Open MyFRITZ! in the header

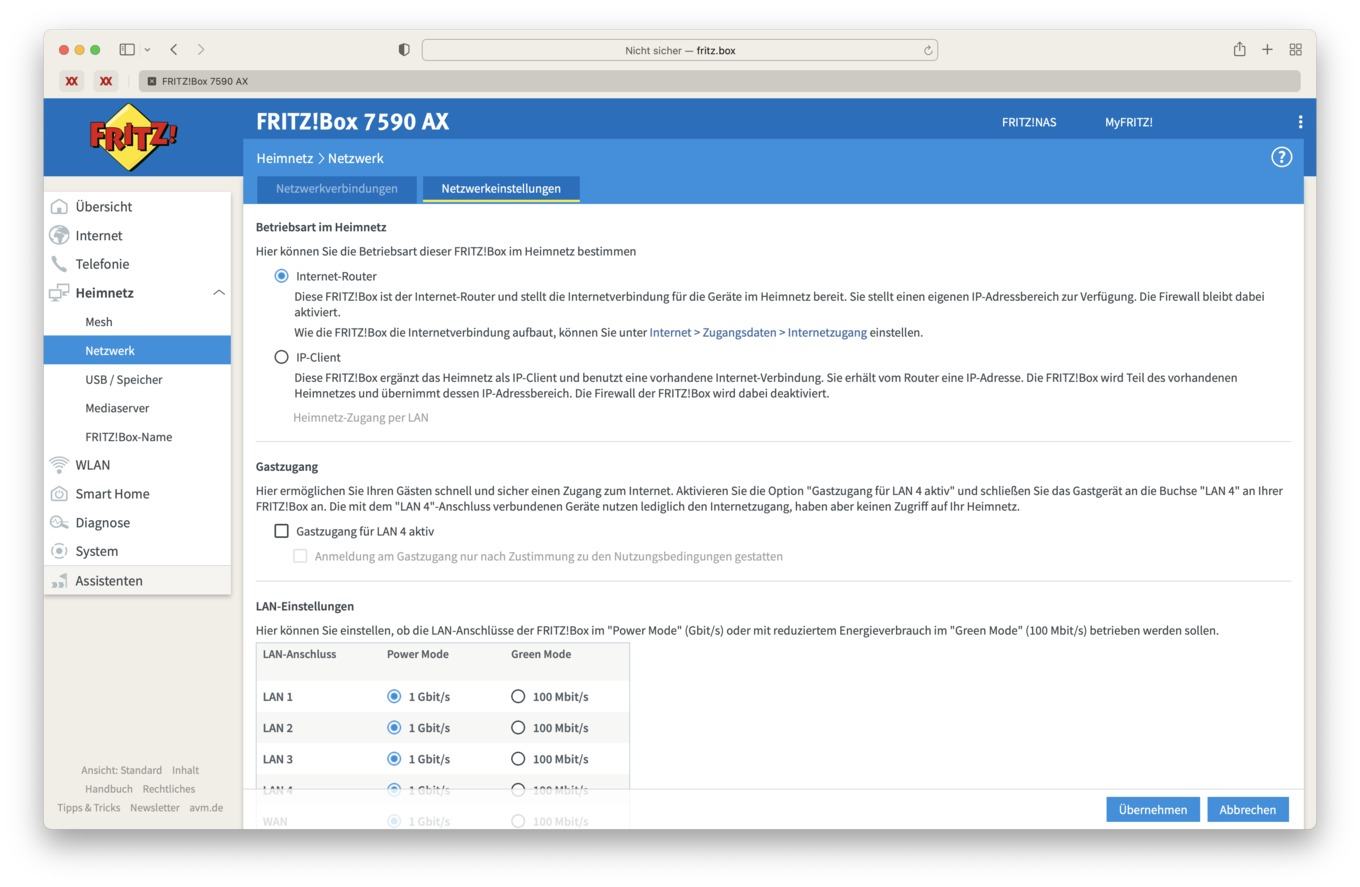pyautogui.click(x=1128, y=122)
